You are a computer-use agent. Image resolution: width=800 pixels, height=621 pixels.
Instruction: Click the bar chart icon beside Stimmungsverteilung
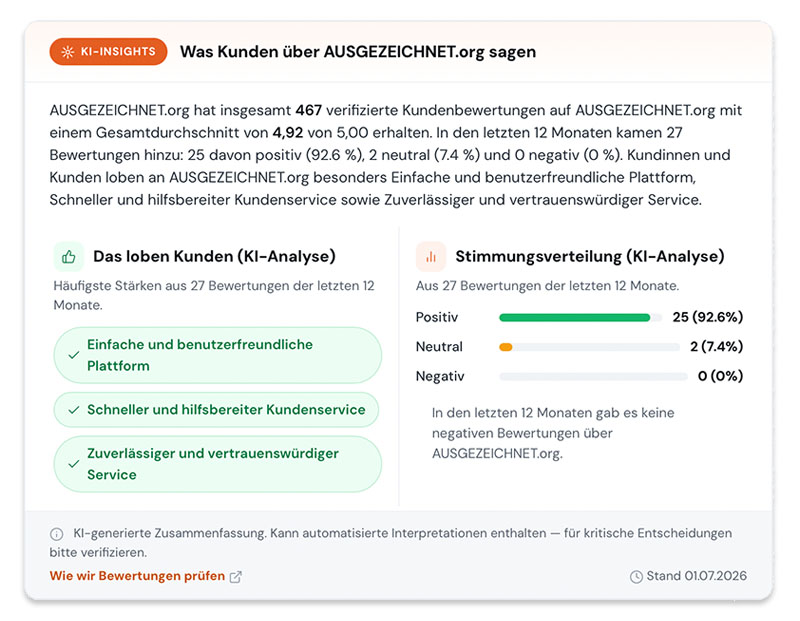(431, 257)
